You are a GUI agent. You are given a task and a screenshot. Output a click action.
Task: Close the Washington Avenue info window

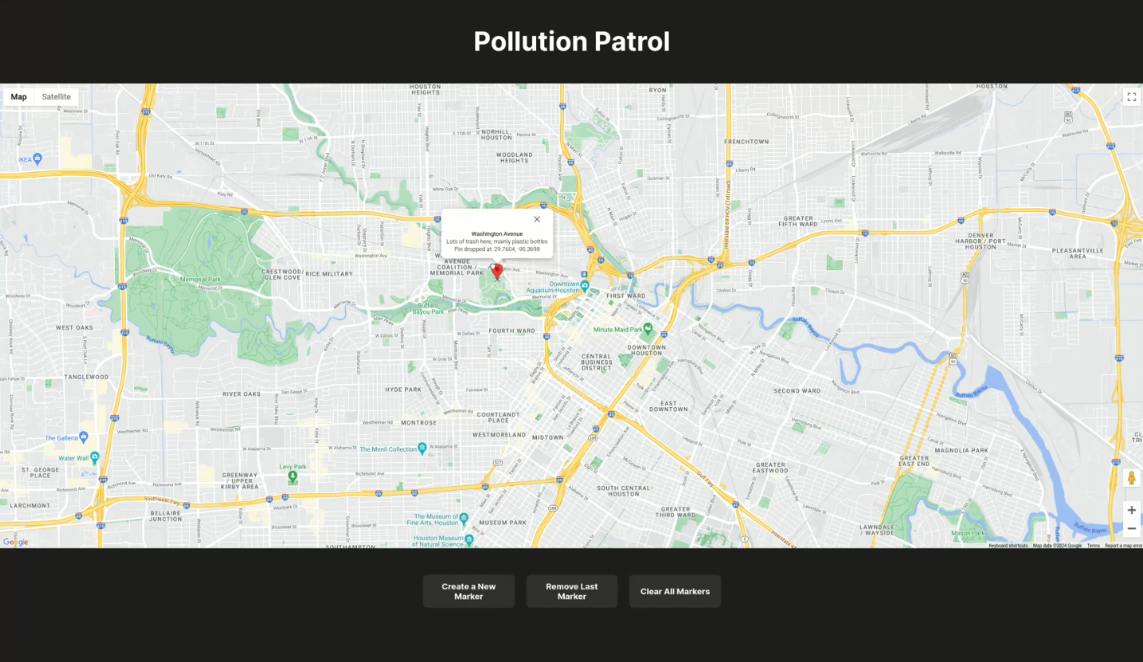(x=536, y=219)
